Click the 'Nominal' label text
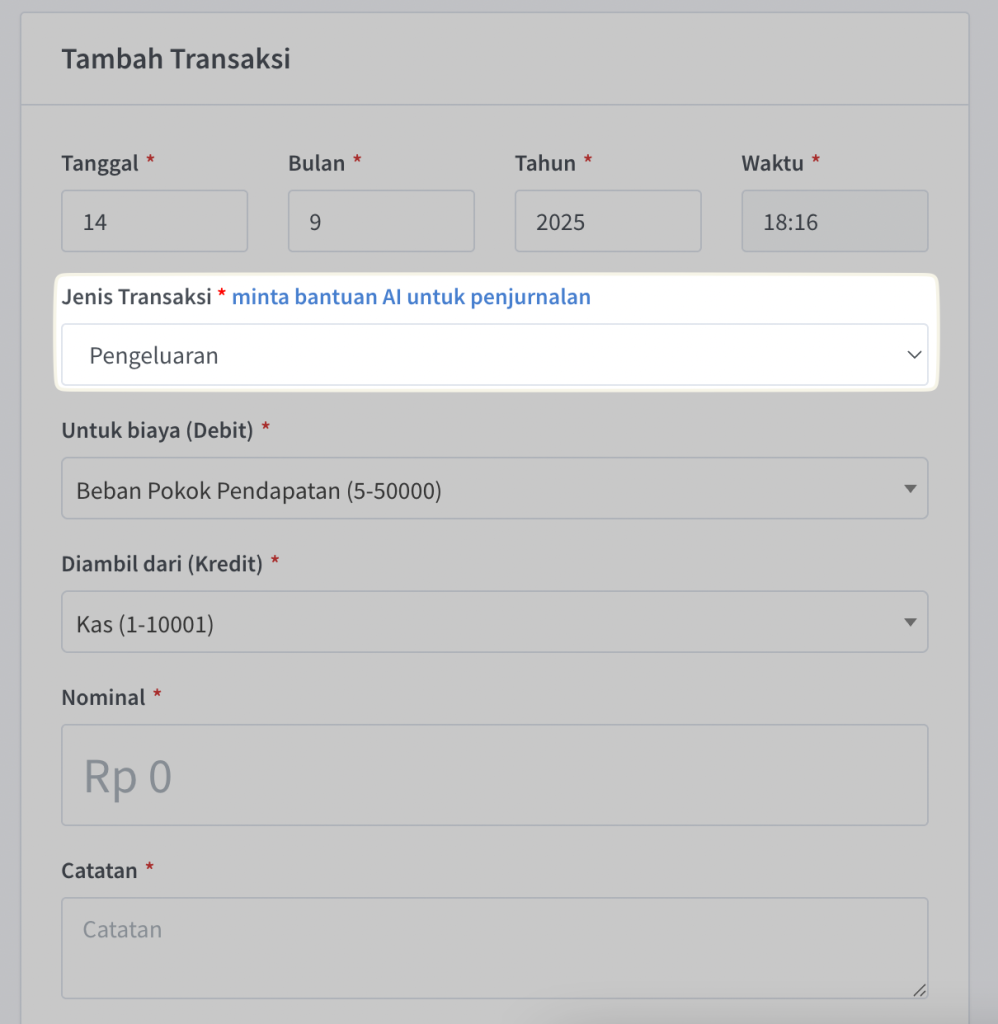This screenshot has height=1024, width=998. (103, 698)
